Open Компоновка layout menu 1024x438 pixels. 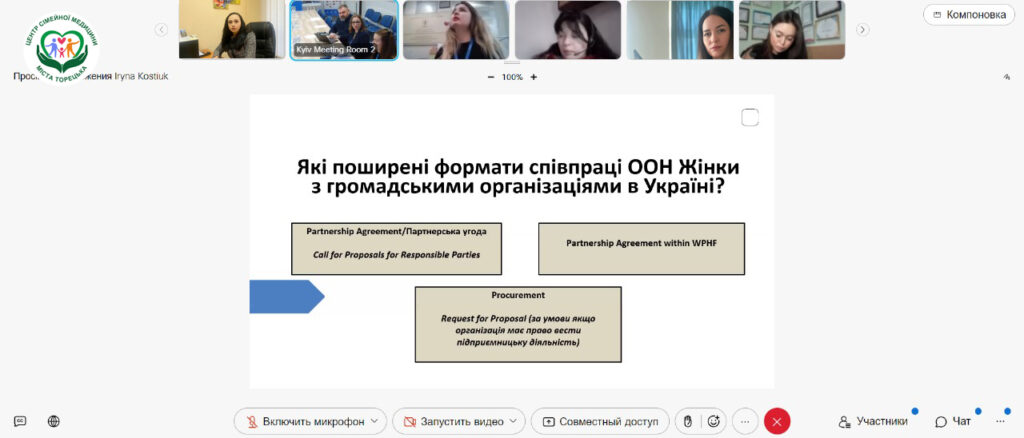coord(968,14)
